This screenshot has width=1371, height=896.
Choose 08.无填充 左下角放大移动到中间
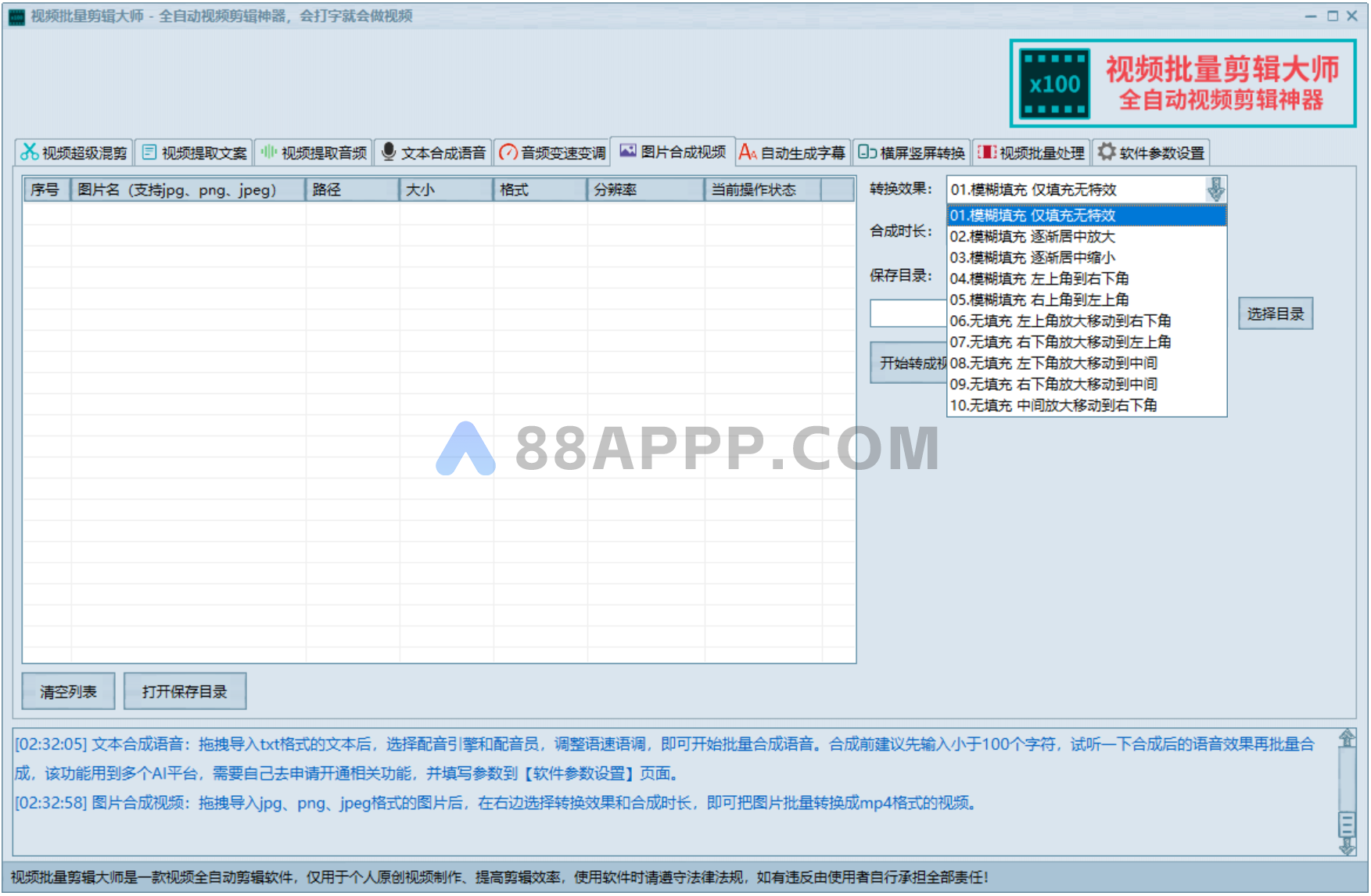(1086, 363)
